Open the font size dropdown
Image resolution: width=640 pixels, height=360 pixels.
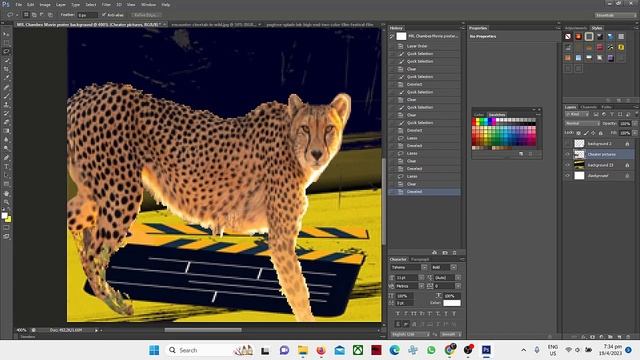(x=421, y=278)
